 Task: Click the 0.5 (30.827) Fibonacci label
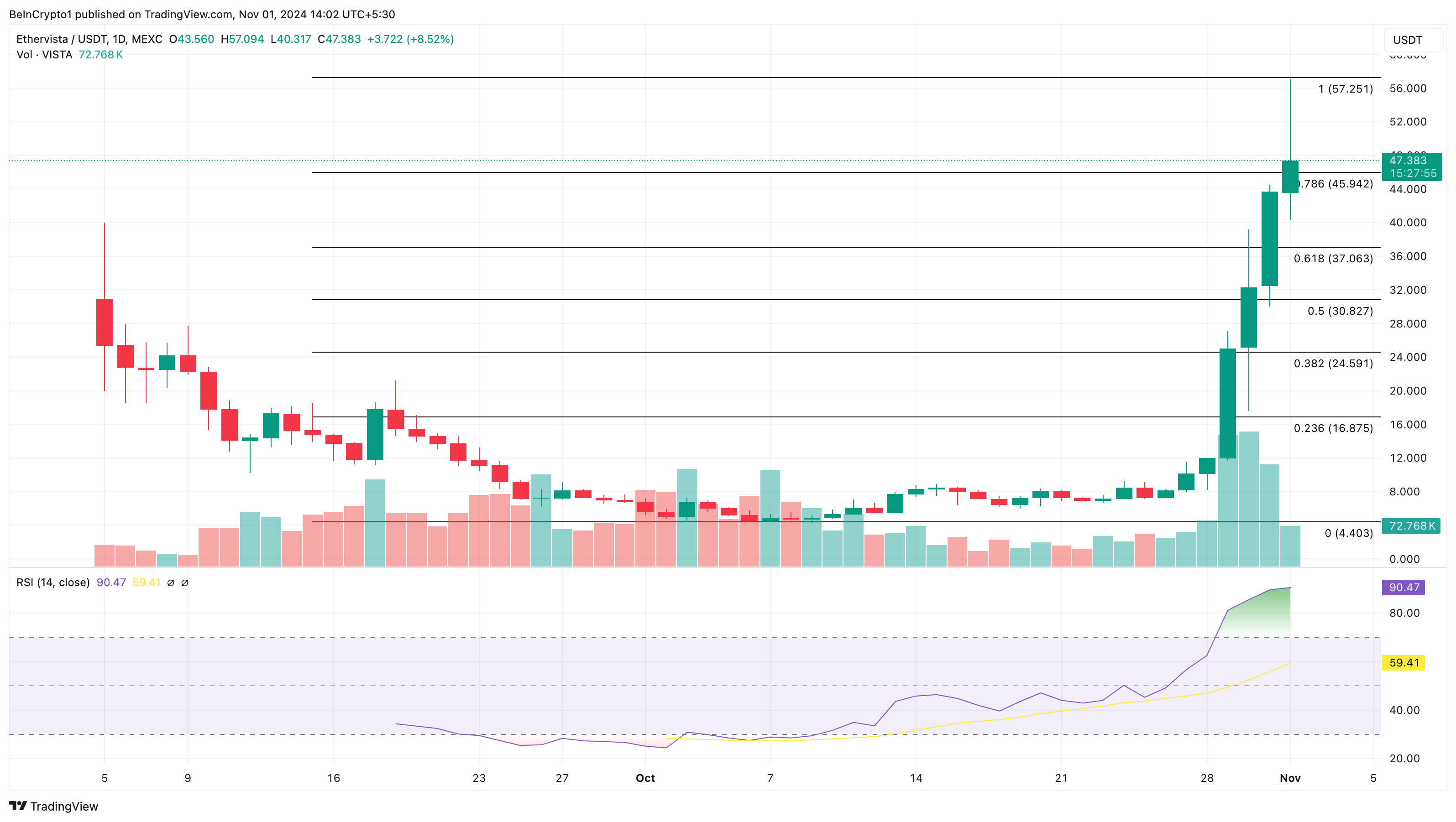click(x=1340, y=311)
